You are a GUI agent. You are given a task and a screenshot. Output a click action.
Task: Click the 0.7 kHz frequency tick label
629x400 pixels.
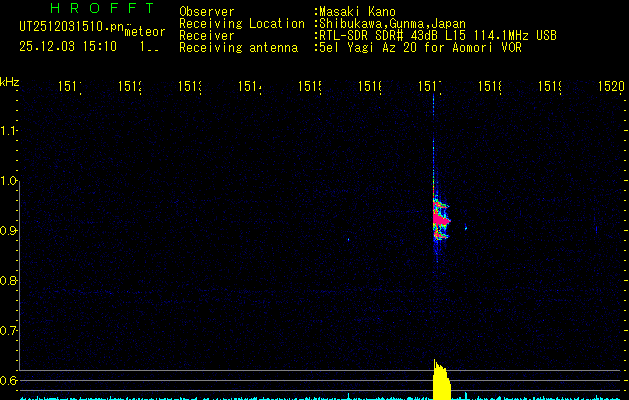pyautogui.click(x=10, y=331)
